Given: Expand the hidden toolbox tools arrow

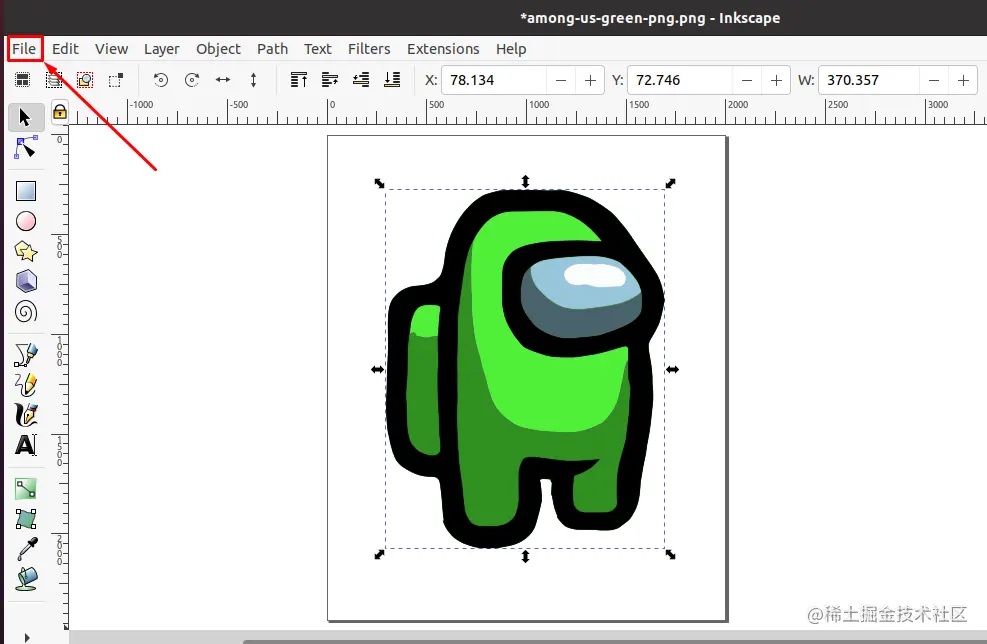Looking at the screenshot, I should [26, 637].
